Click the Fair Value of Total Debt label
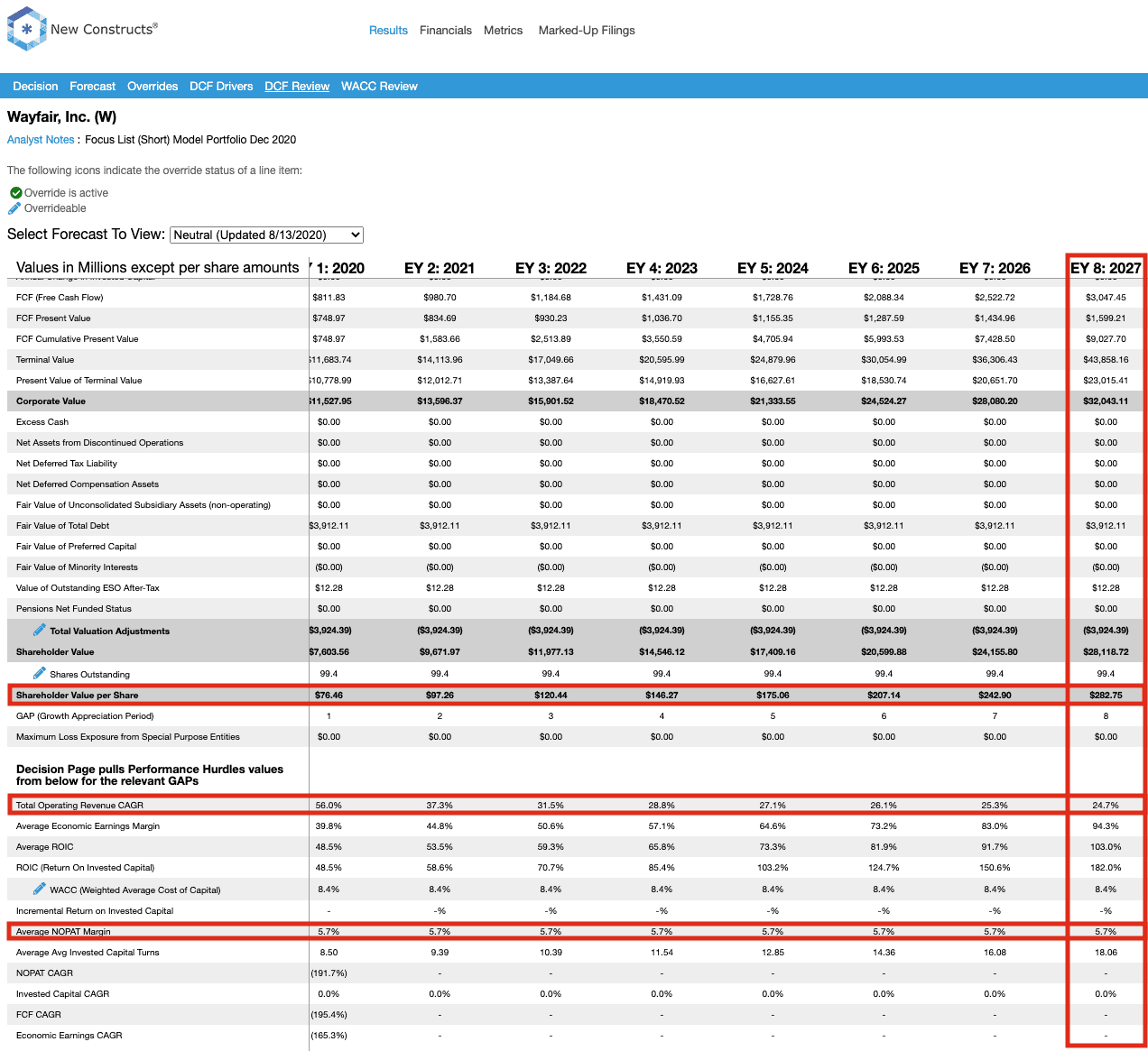Viewport: 1148px width, 1051px height. [63, 526]
